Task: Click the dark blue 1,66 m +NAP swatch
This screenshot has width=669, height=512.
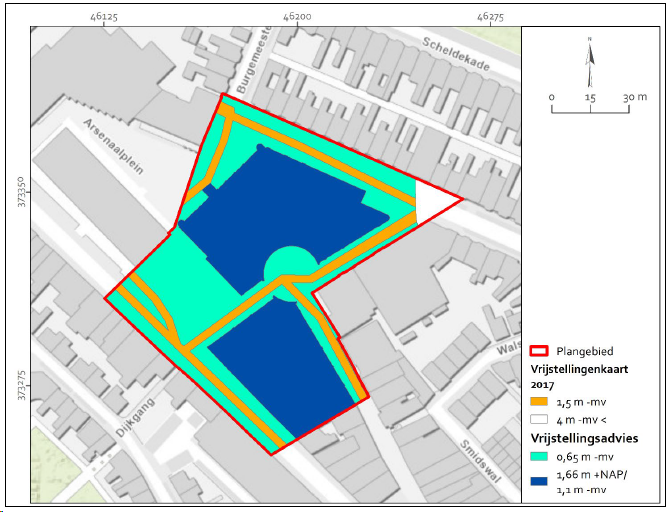Action: click(x=539, y=481)
